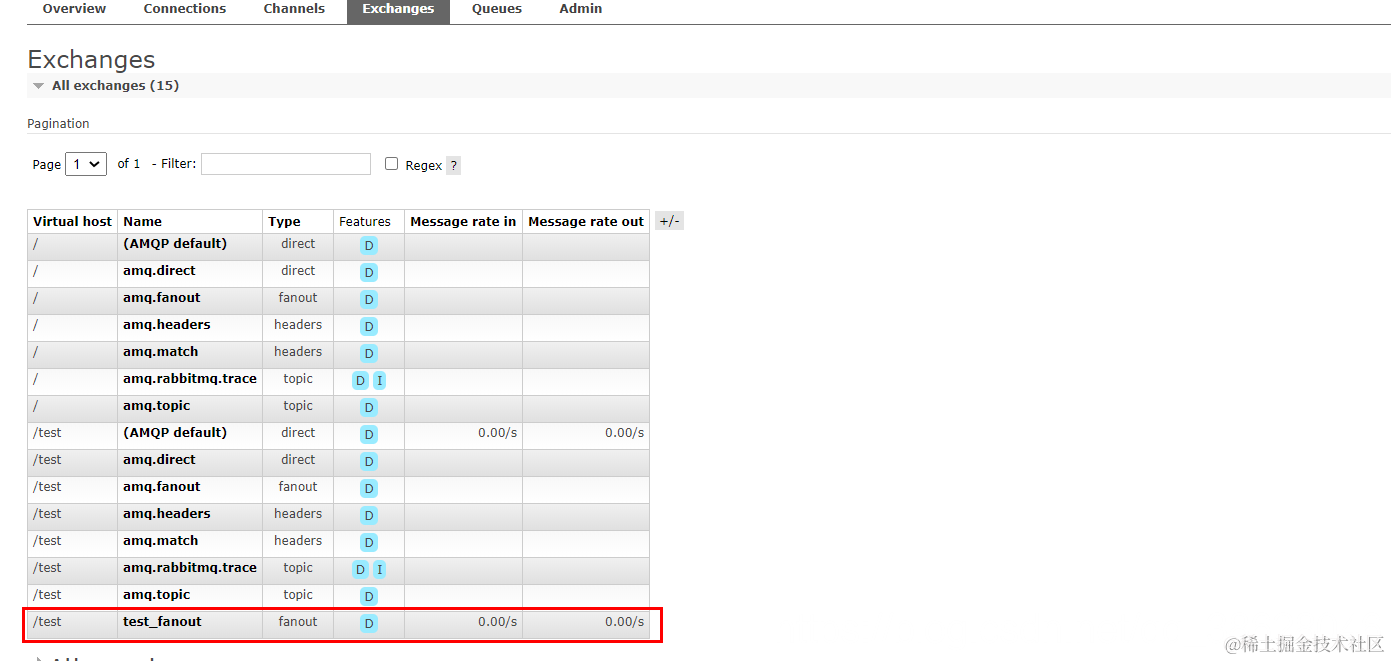Open amq.headers exchange in /test vhost
1391x661 pixels.
[166, 514]
